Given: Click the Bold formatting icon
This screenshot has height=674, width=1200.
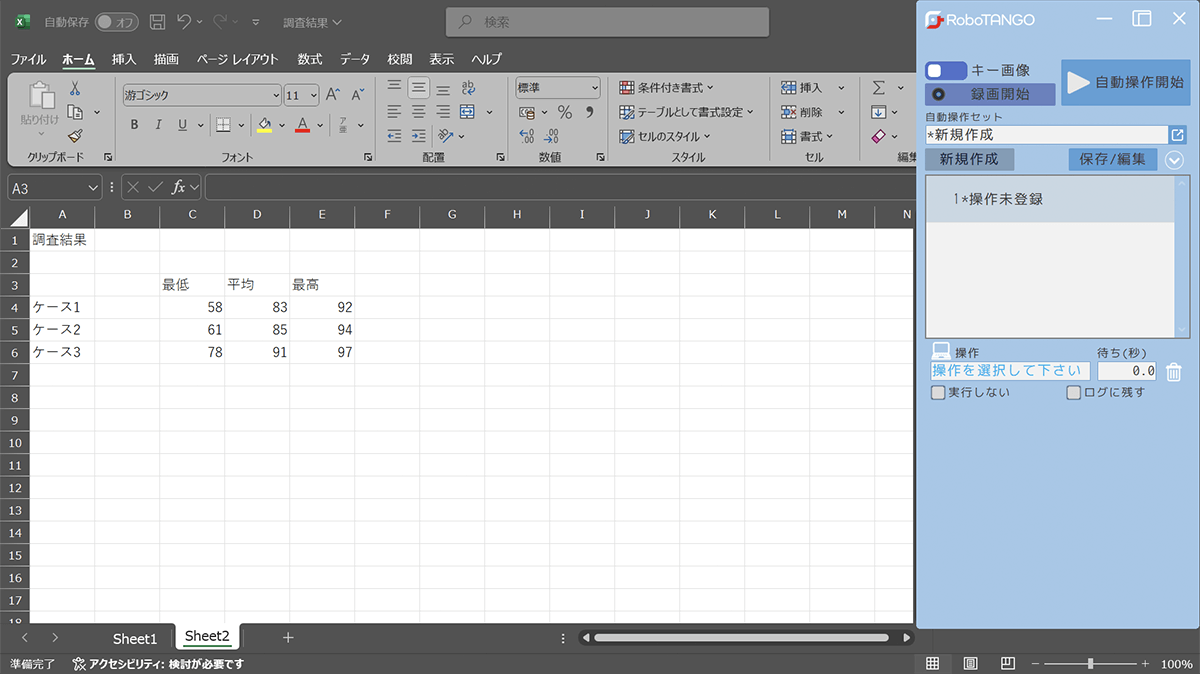Looking at the screenshot, I should coord(134,125).
